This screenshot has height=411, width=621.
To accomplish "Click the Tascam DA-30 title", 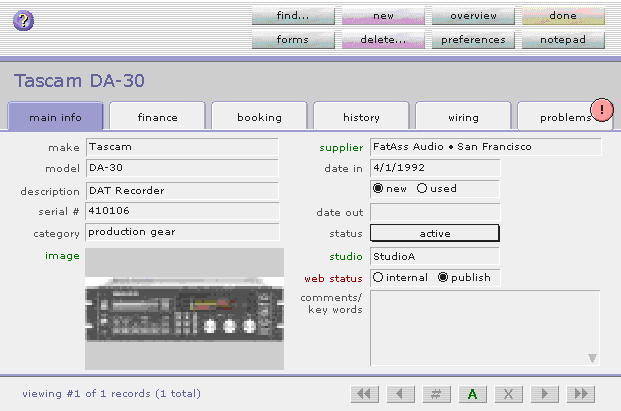I will tap(79, 81).
